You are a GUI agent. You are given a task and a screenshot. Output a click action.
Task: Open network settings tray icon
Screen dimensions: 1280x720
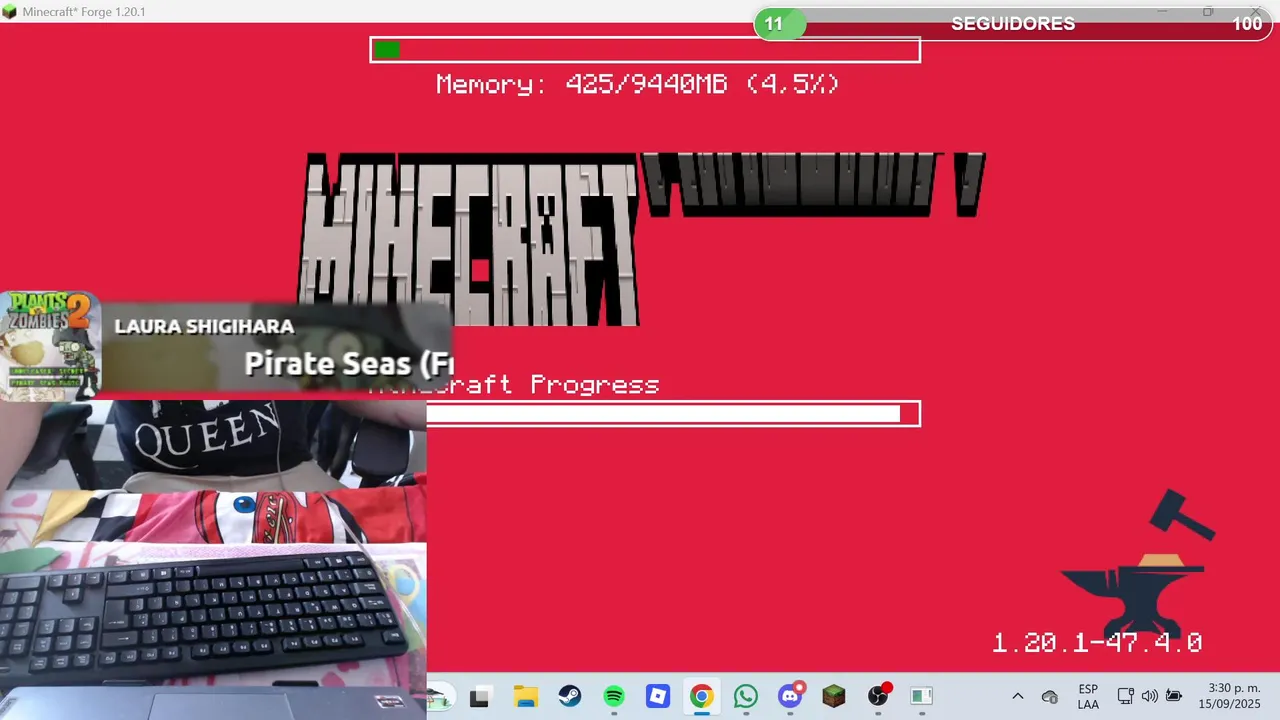(1126, 697)
